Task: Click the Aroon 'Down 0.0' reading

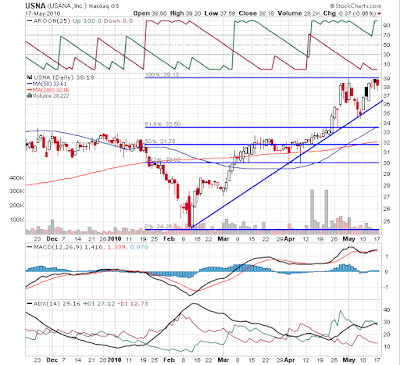Action: 118,21
